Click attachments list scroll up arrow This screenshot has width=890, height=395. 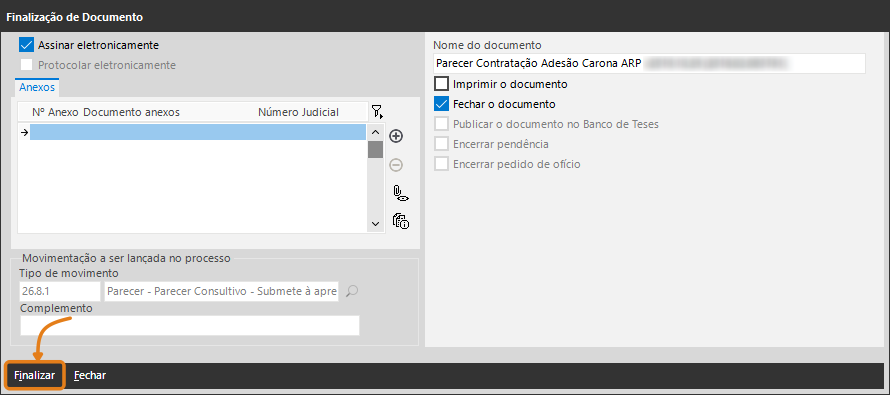[x=375, y=132]
